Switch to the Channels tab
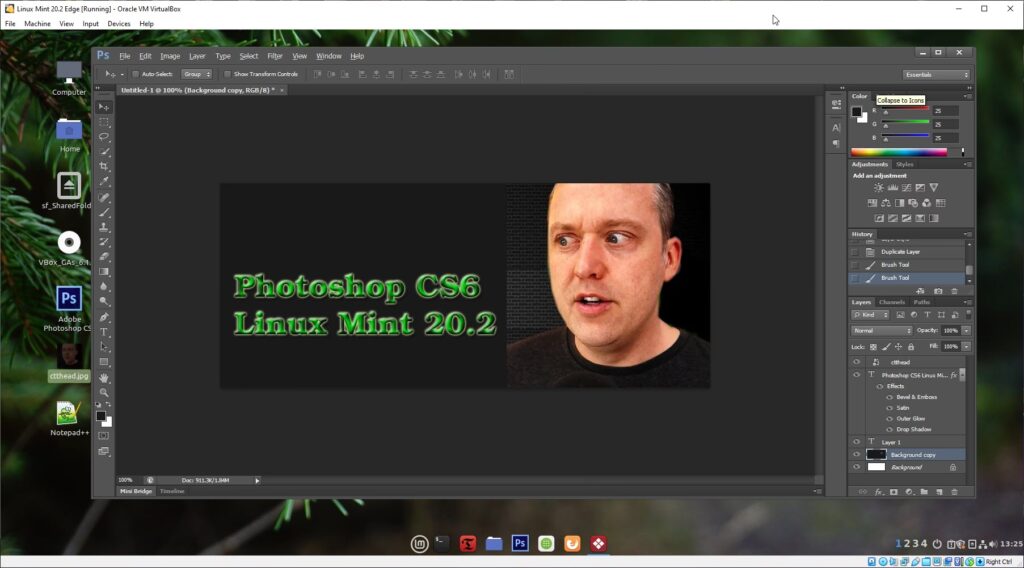Screen dimensions: 1024x568 point(892,302)
